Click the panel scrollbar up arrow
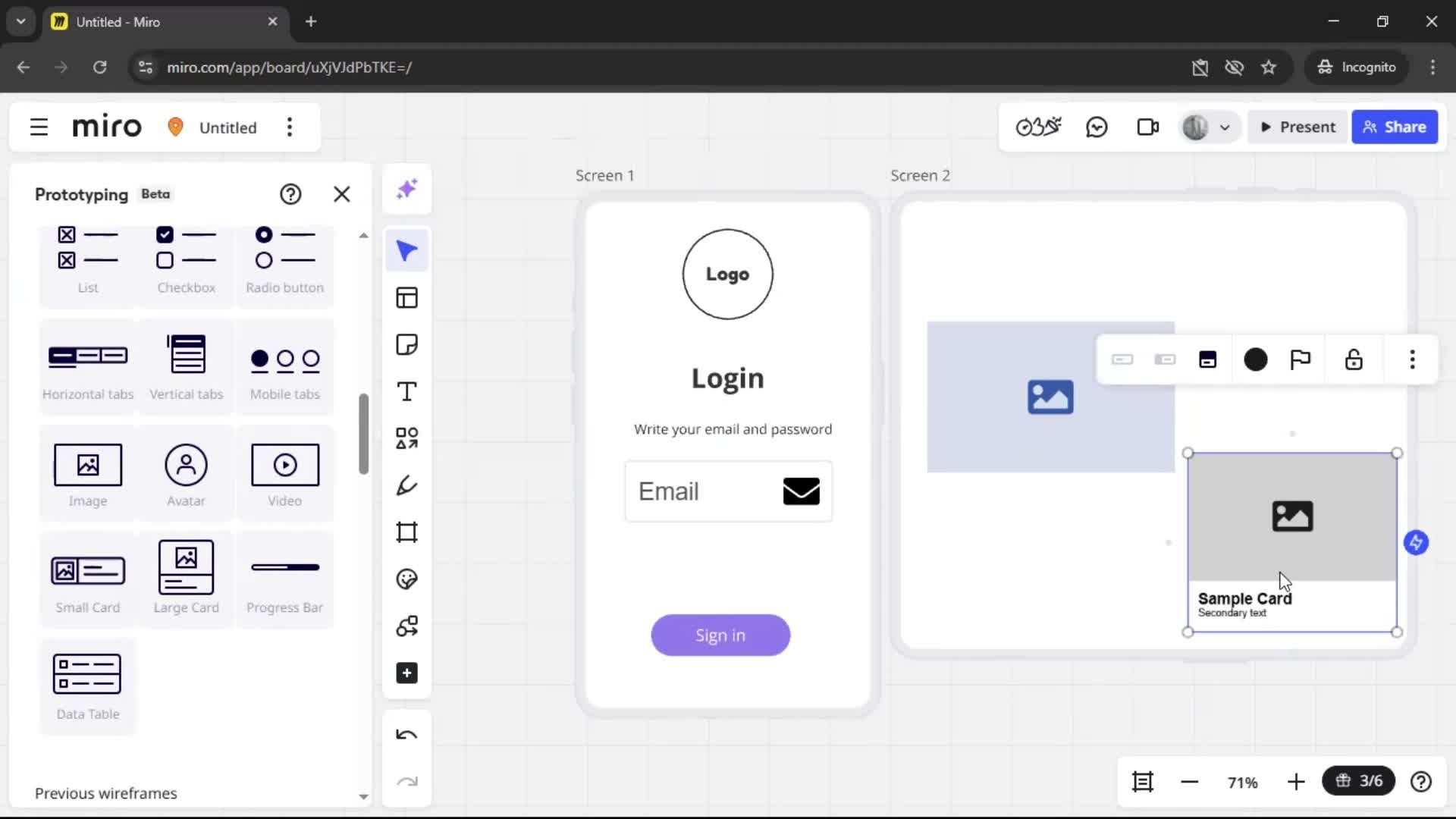Image resolution: width=1456 pixels, height=819 pixels. (x=364, y=236)
